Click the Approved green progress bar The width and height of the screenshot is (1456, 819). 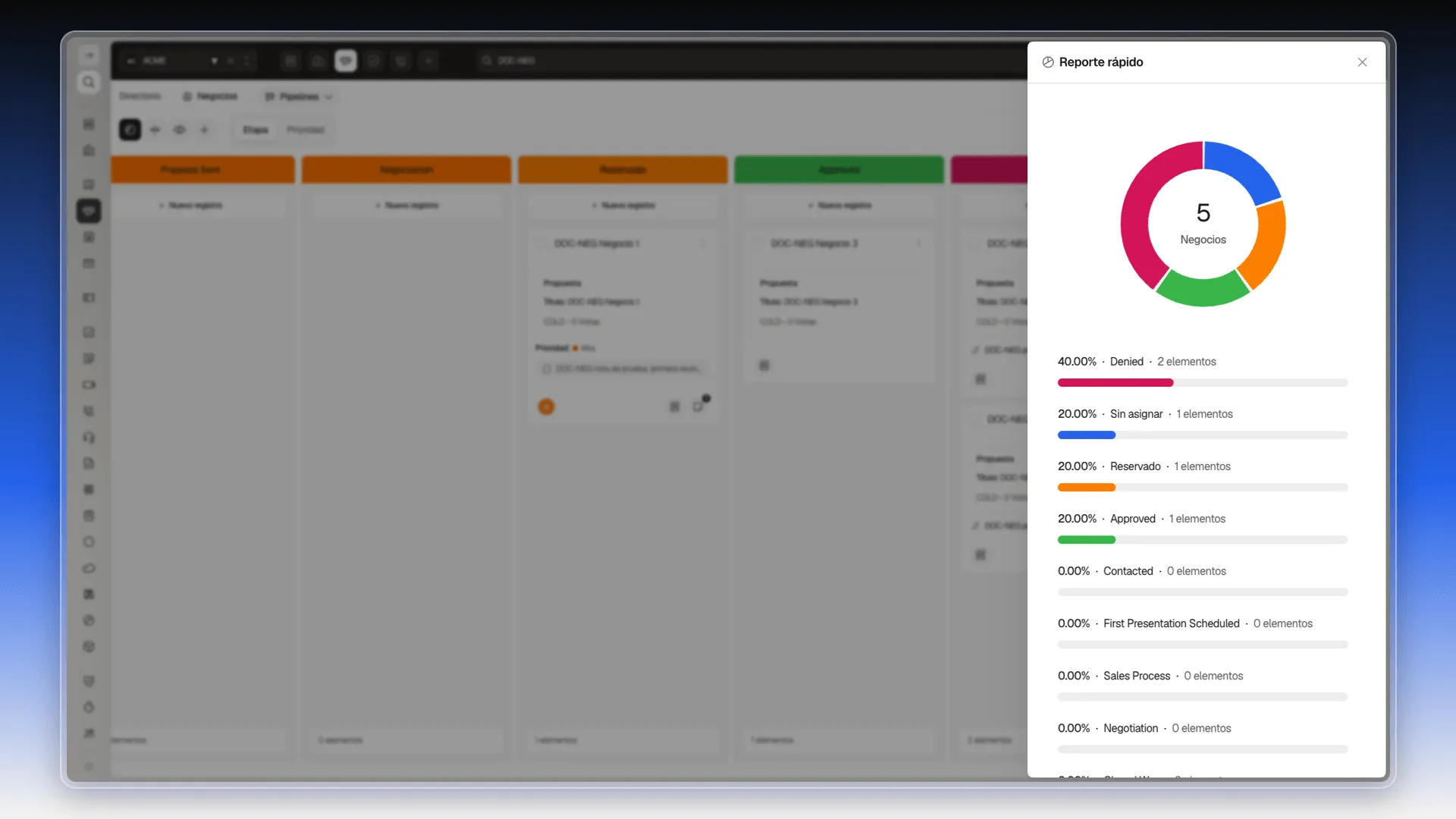(x=1203, y=540)
